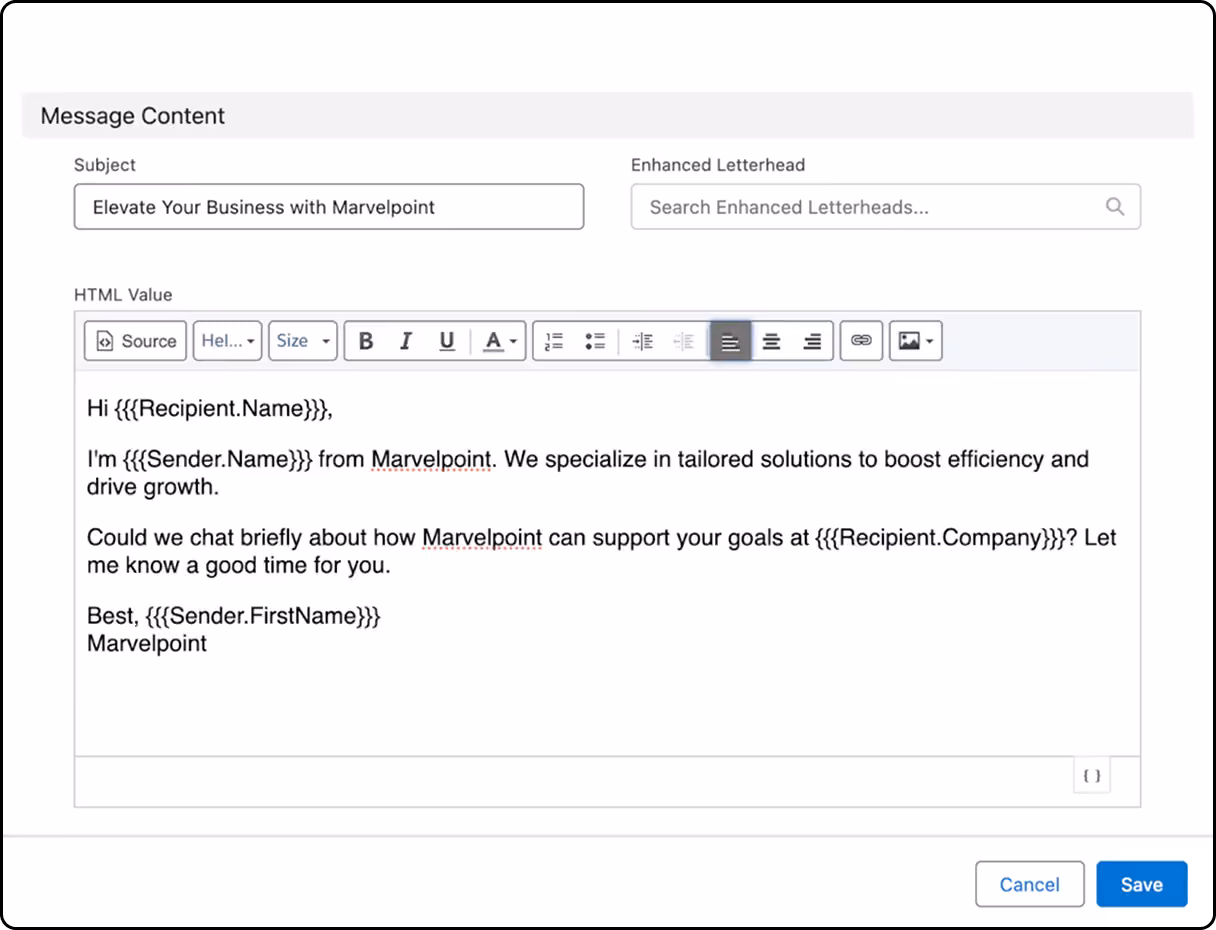Align text to the right
Screen dimensions: 1216x930
pyautogui.click(x=812, y=341)
